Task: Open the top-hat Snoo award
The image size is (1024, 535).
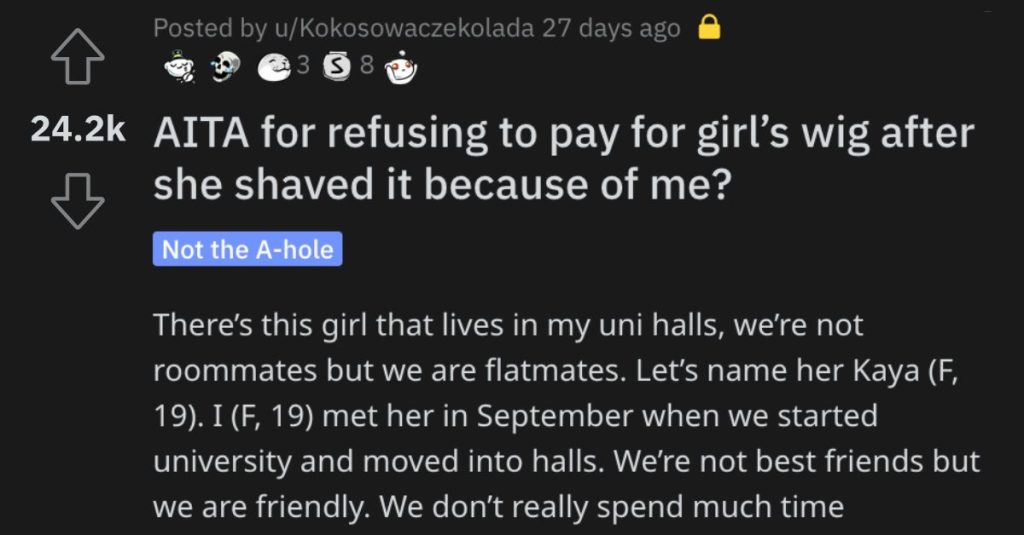Action: pos(180,67)
